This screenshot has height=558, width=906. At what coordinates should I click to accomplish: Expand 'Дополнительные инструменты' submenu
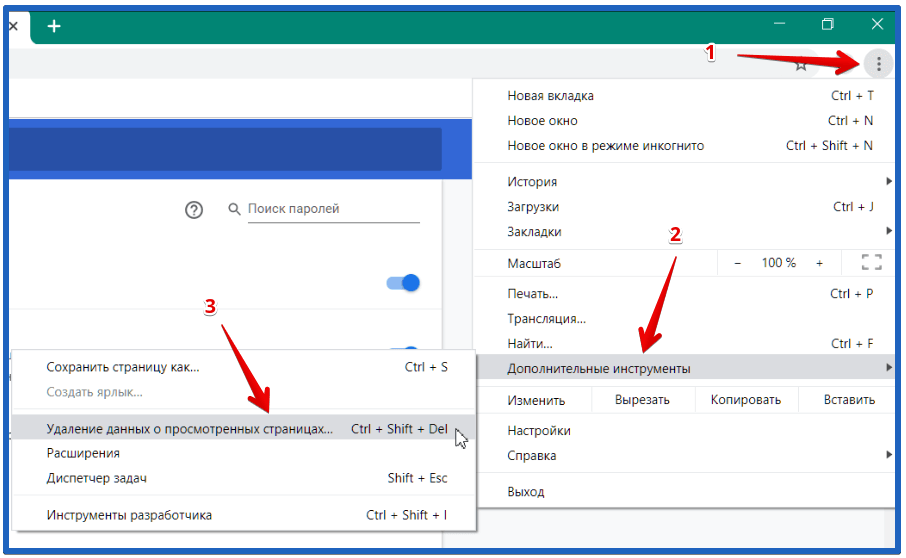click(x=684, y=369)
